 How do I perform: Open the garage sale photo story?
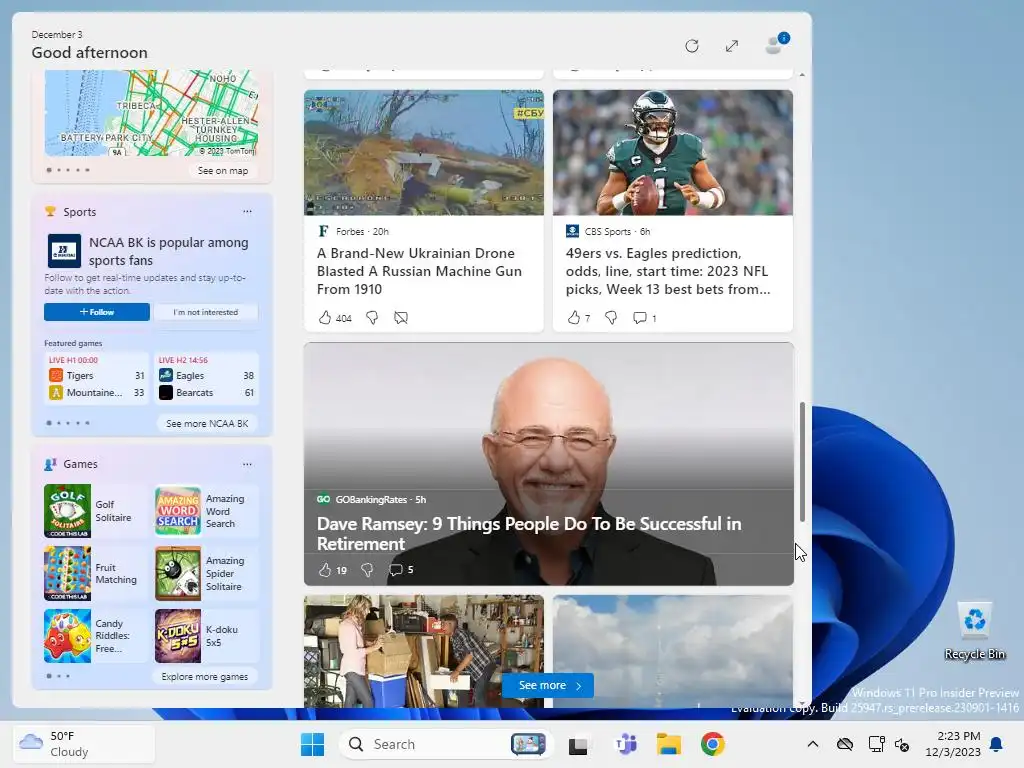click(x=424, y=651)
